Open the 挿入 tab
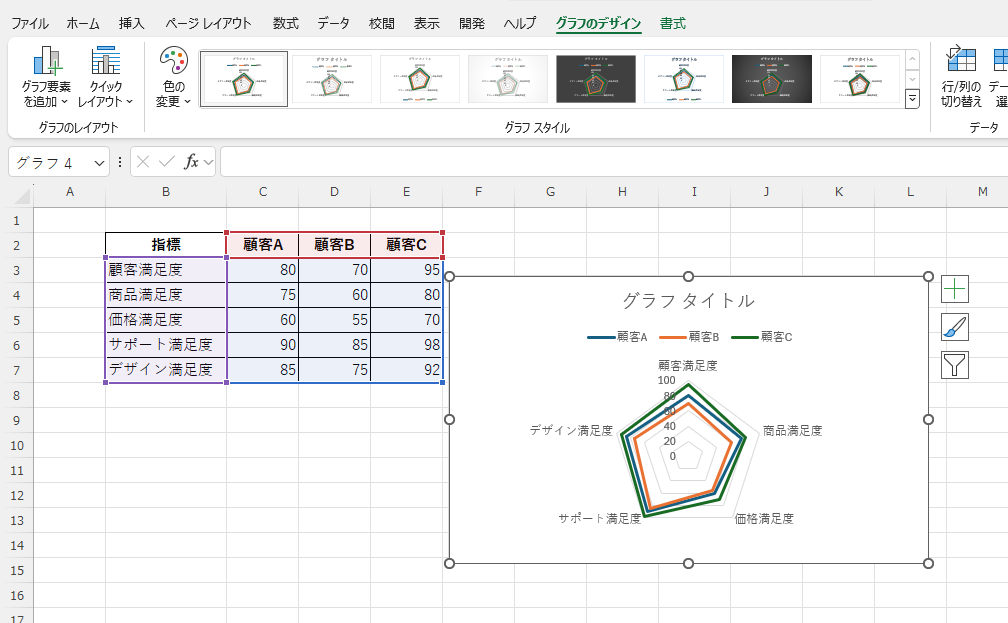1008x623 pixels. pyautogui.click(x=131, y=23)
